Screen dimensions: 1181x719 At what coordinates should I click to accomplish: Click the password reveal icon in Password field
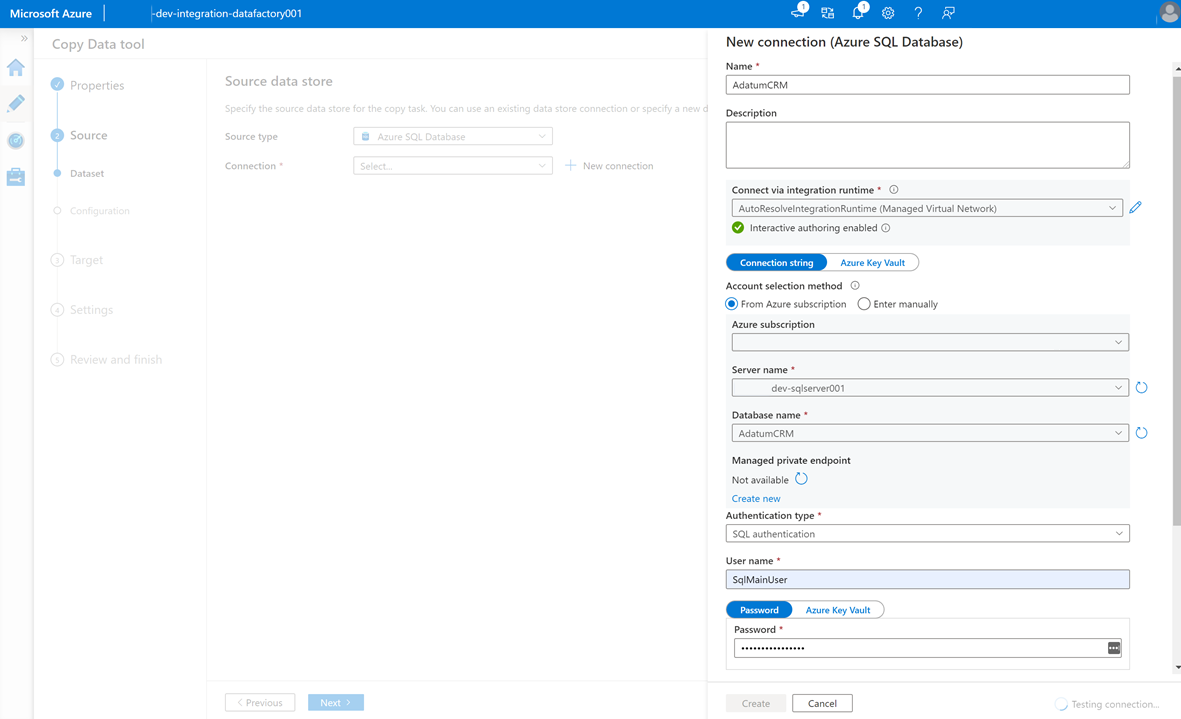tap(1113, 648)
